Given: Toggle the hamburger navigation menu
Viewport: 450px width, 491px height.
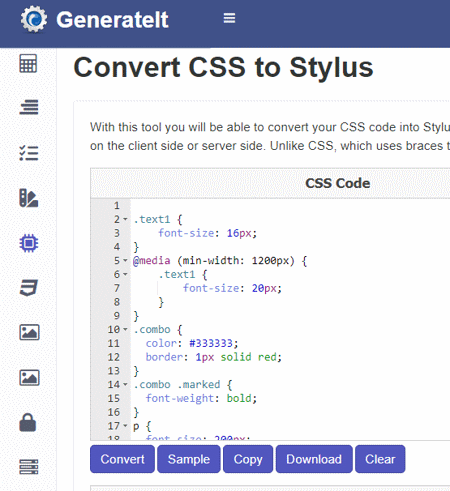Looking at the screenshot, I should click(x=229, y=18).
